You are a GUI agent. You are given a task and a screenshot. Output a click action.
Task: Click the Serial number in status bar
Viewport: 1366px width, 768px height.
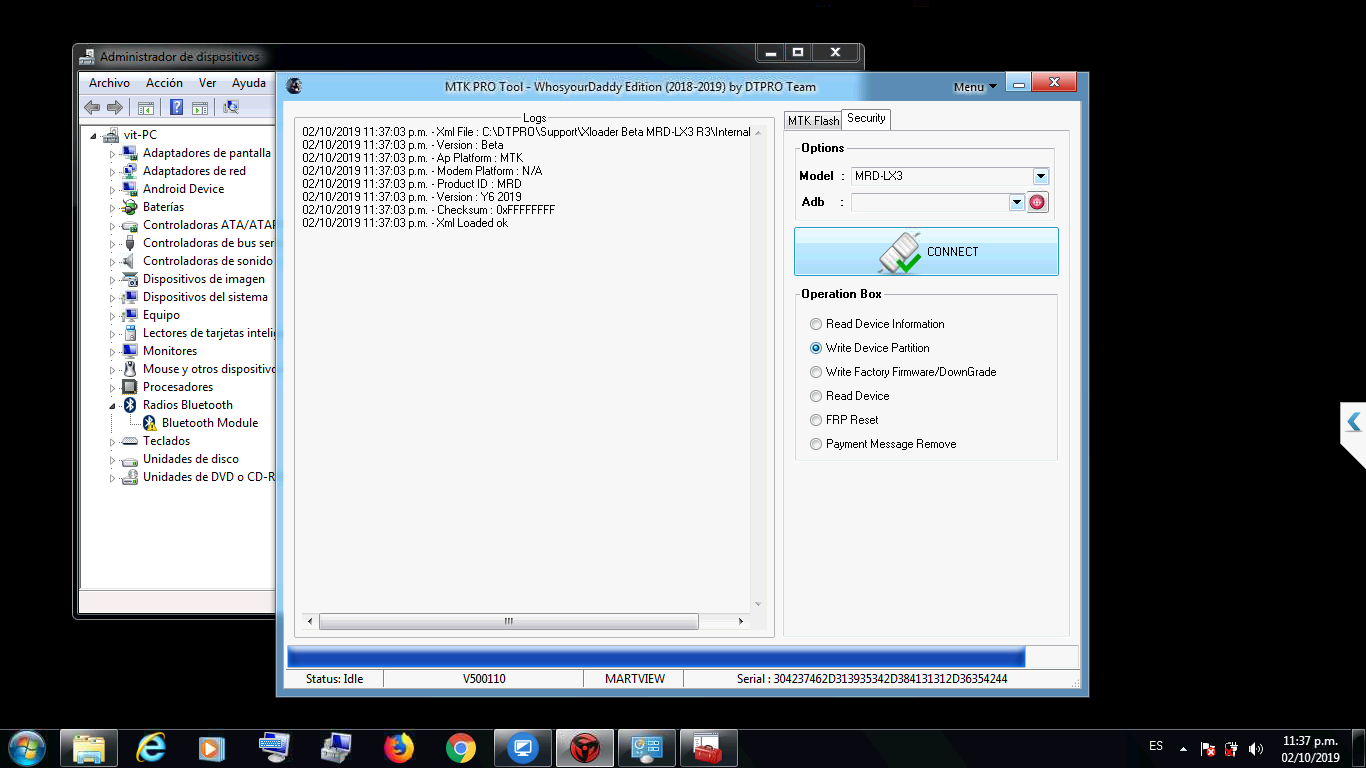872,679
